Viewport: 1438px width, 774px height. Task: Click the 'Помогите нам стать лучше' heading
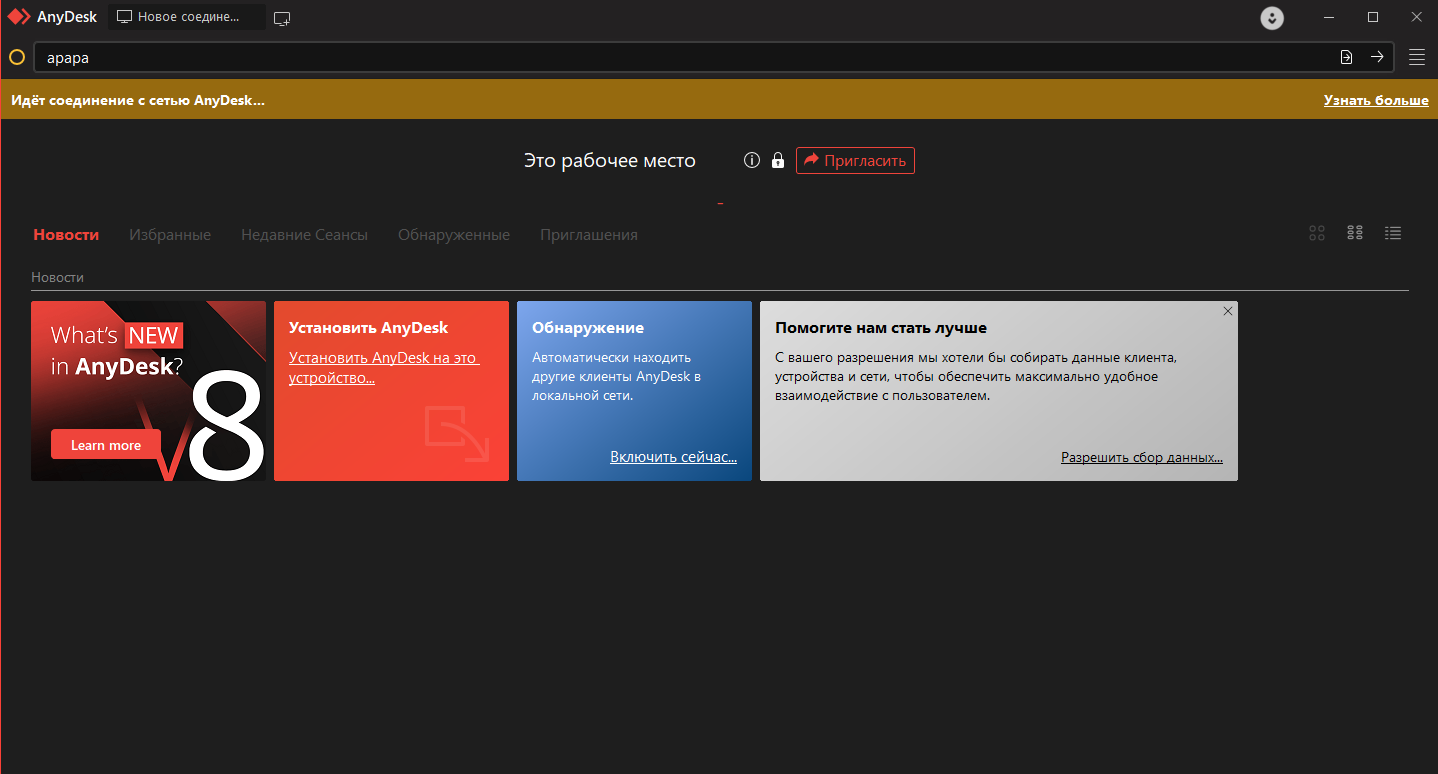pos(881,327)
